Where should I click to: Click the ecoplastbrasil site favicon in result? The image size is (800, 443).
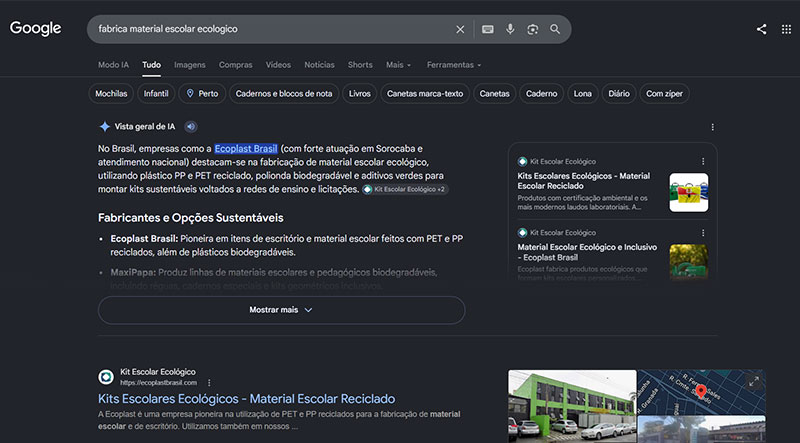point(106,377)
